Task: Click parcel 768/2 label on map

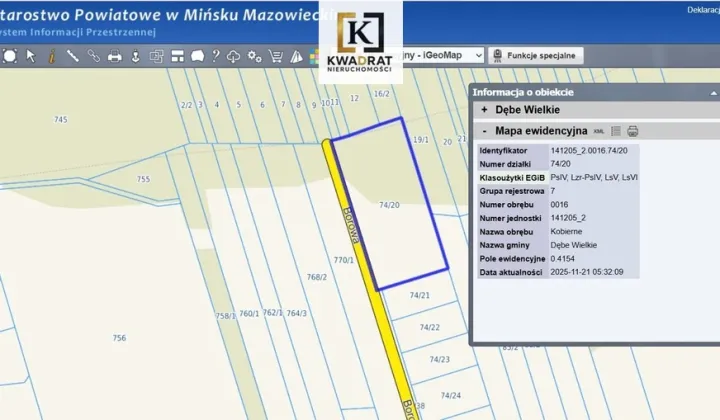Action: pos(317,277)
